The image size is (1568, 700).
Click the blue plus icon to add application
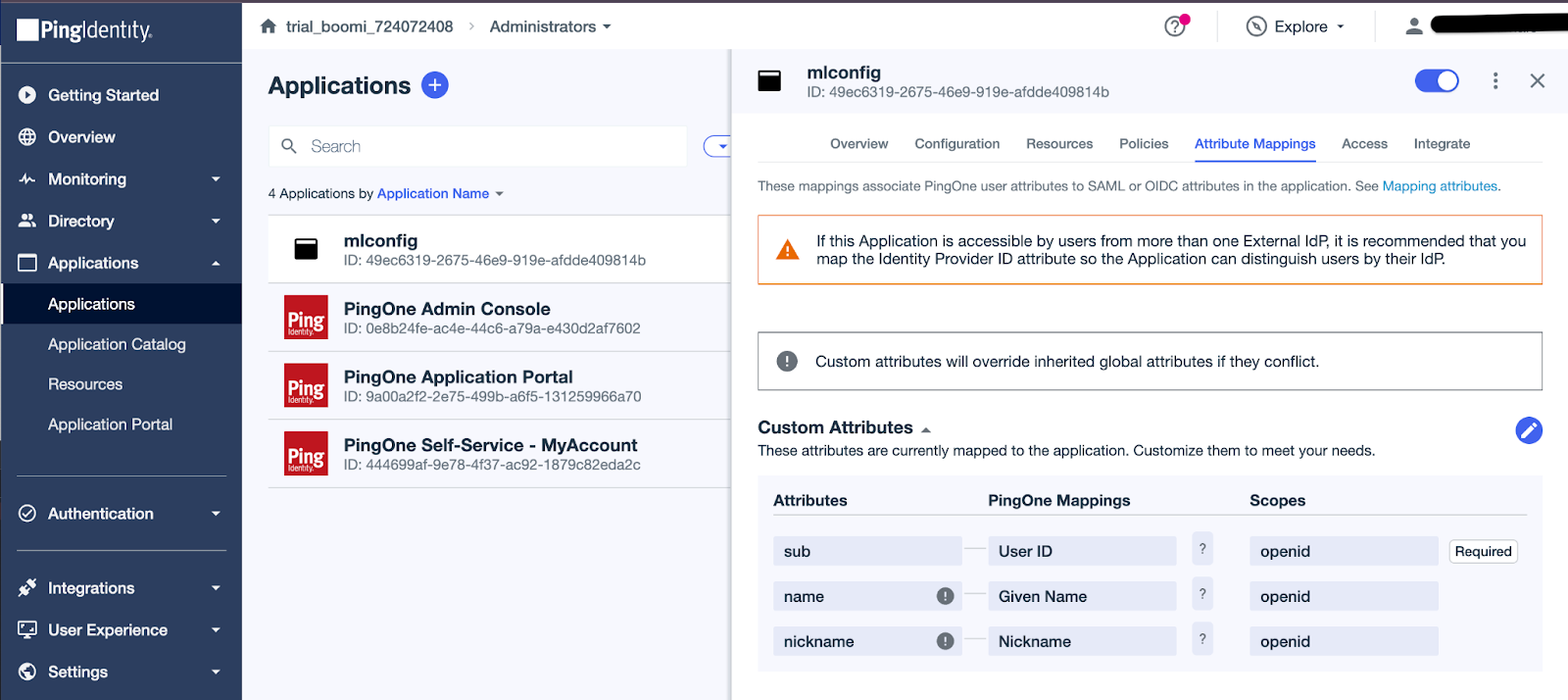click(434, 85)
